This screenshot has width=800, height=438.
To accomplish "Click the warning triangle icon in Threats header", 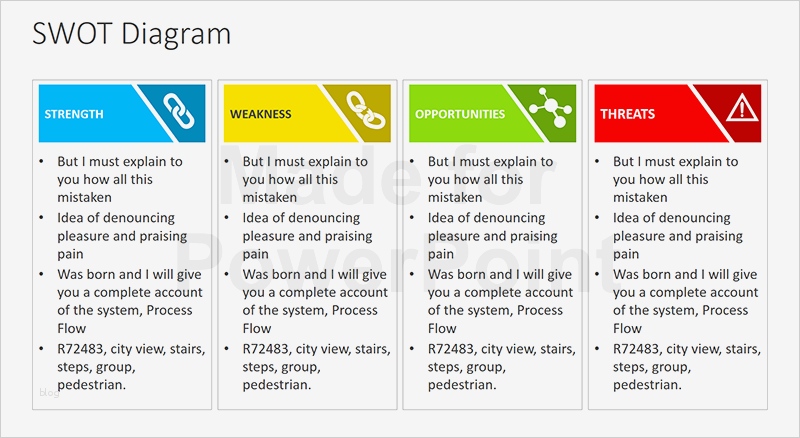I will [x=741, y=108].
